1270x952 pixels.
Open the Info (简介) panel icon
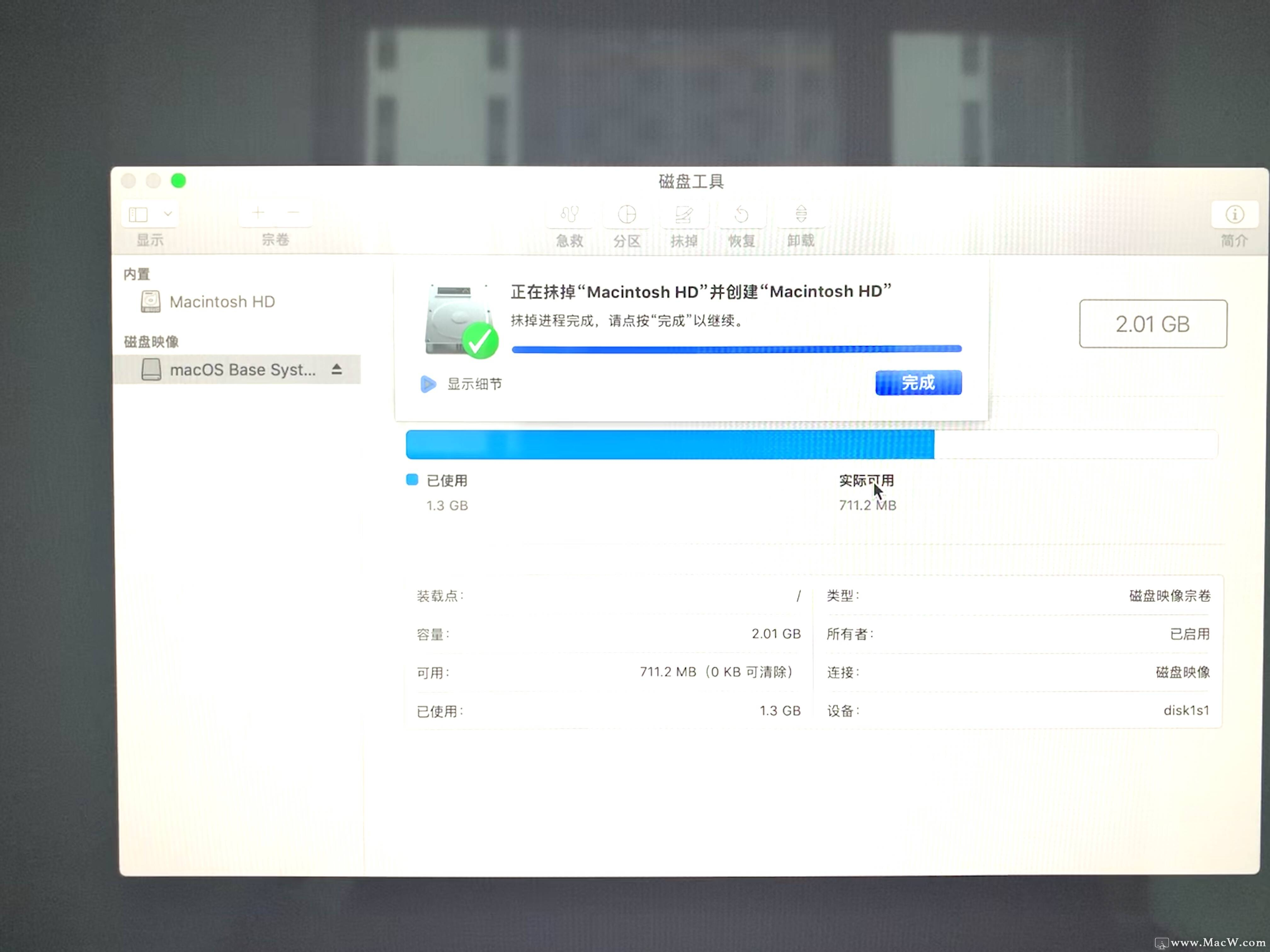1234,215
